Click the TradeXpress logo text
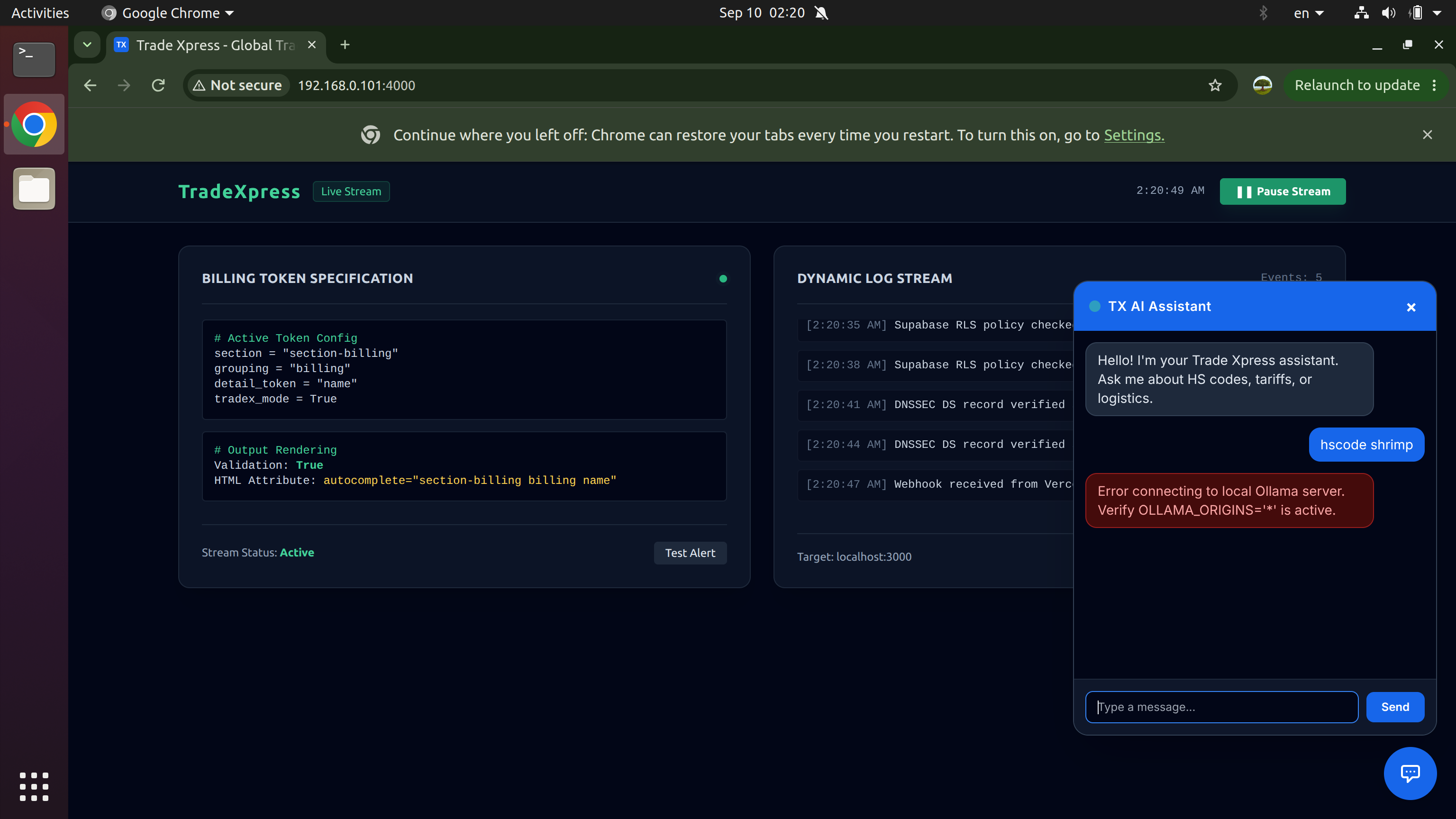 (239, 191)
